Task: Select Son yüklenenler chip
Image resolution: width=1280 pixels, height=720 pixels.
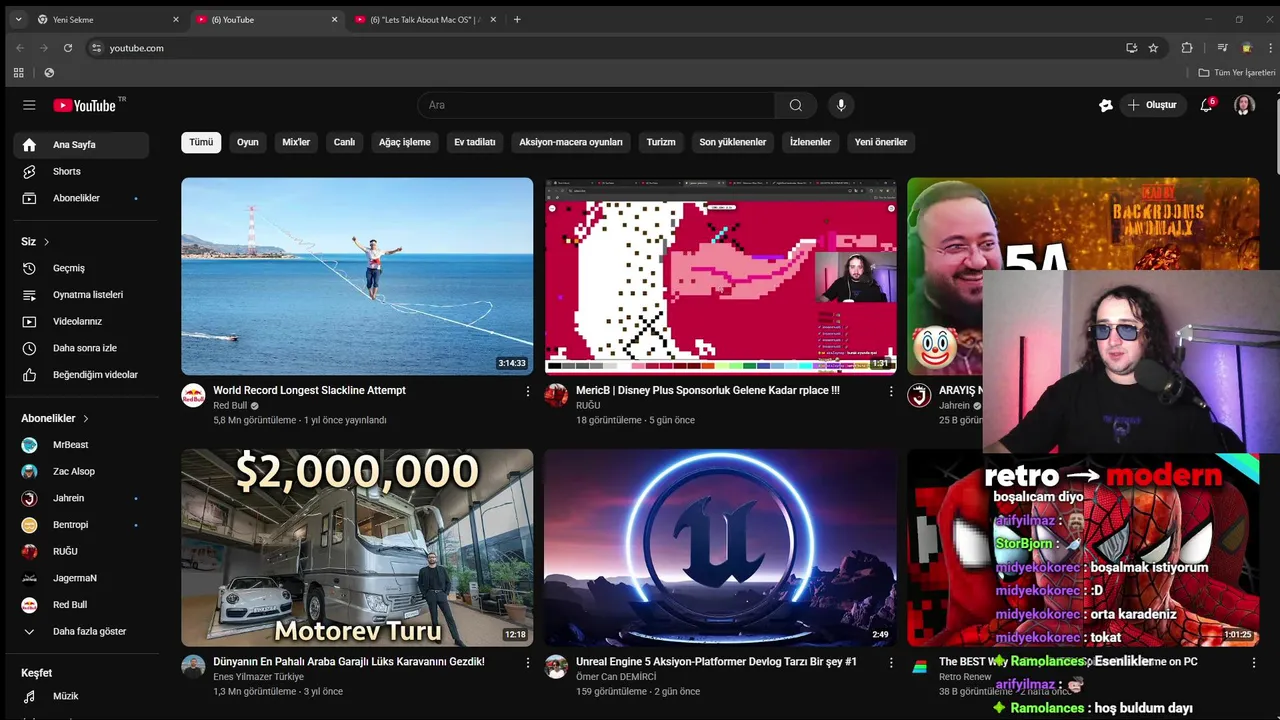Action: click(x=733, y=142)
